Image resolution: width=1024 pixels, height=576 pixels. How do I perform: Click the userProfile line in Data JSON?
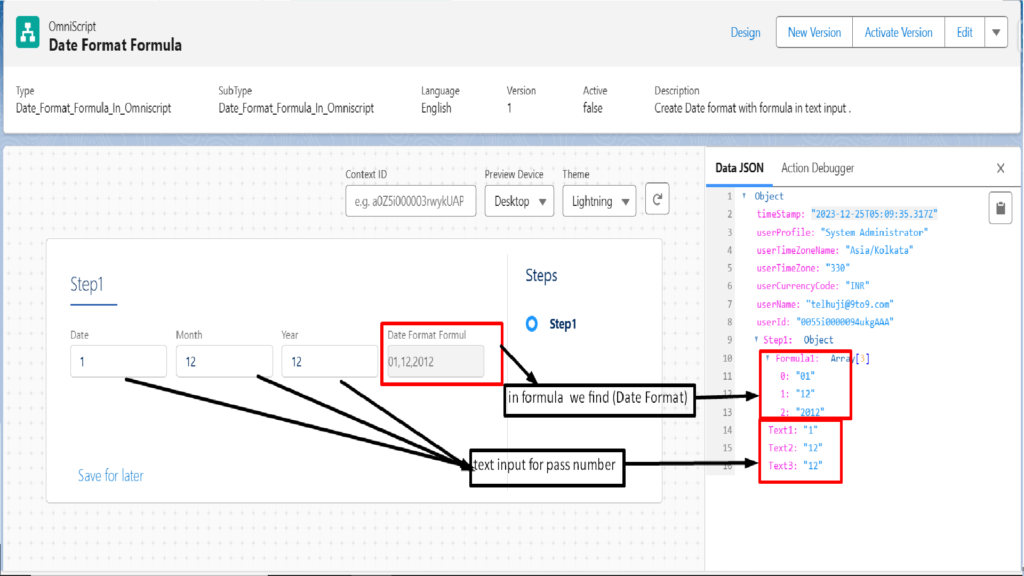[x=842, y=232]
